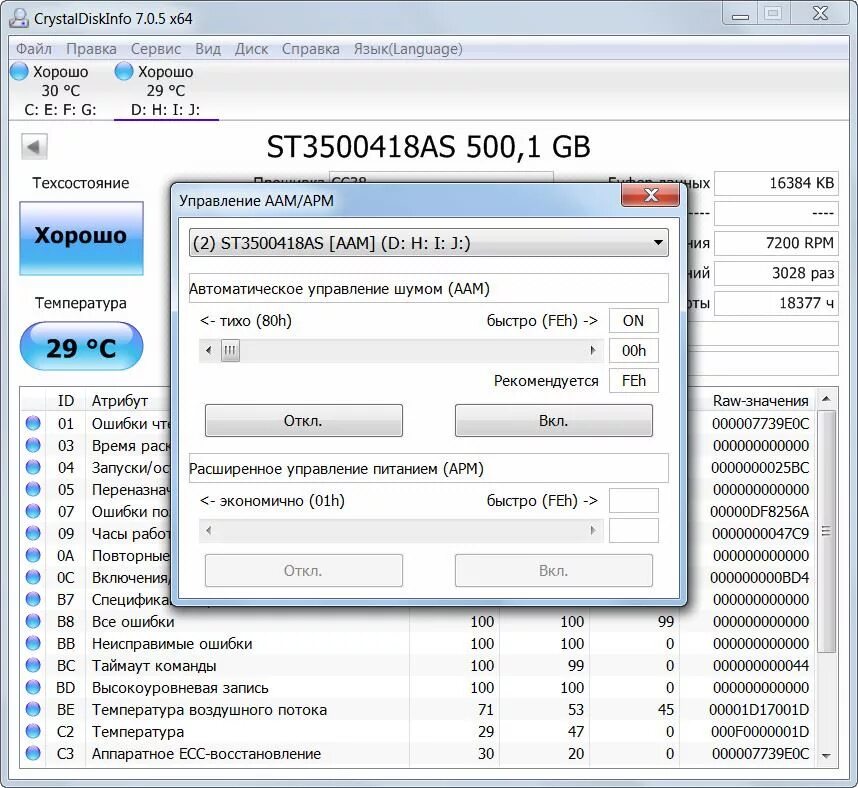Click the blue status dot for attribute 09
This screenshot has width=858, height=788.
click(x=33, y=533)
